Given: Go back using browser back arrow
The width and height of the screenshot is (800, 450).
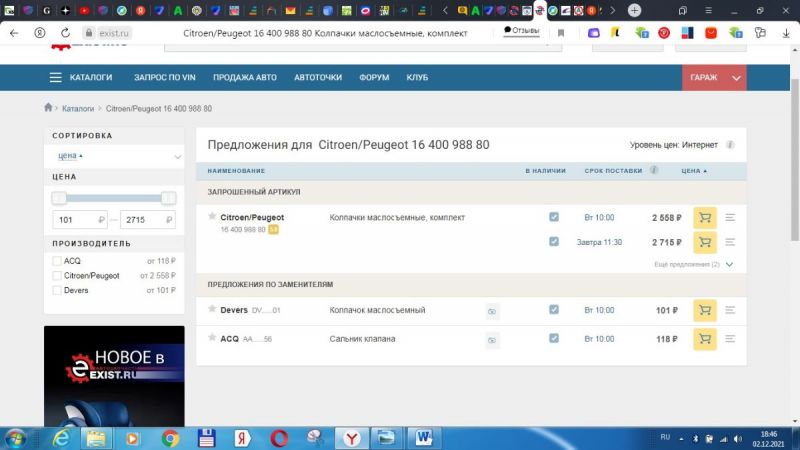Looking at the screenshot, I should (14, 33).
